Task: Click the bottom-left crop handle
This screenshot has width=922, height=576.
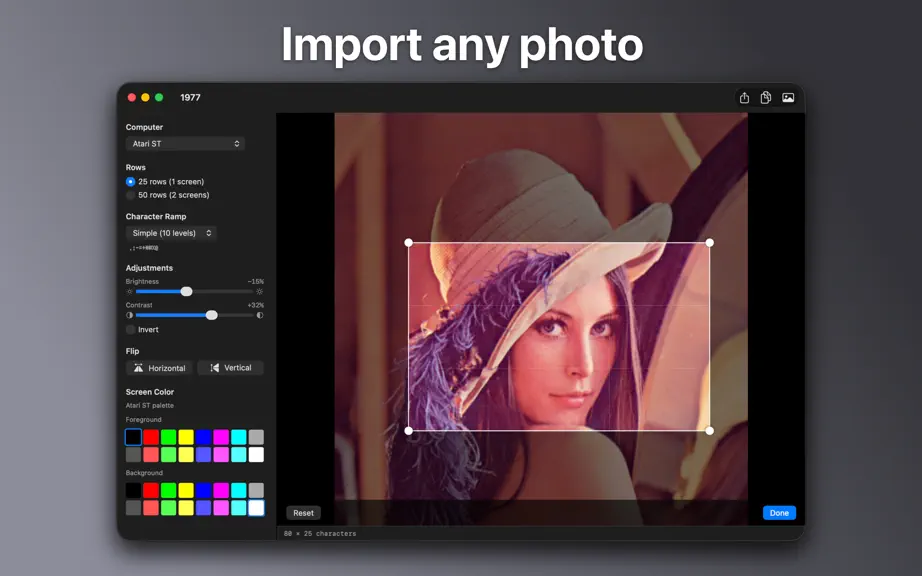Action: pyautogui.click(x=409, y=431)
